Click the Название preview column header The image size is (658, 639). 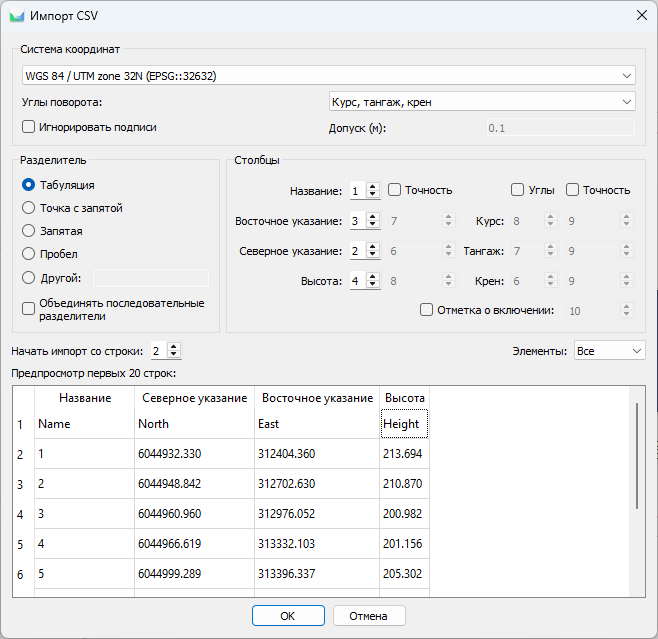point(85,398)
